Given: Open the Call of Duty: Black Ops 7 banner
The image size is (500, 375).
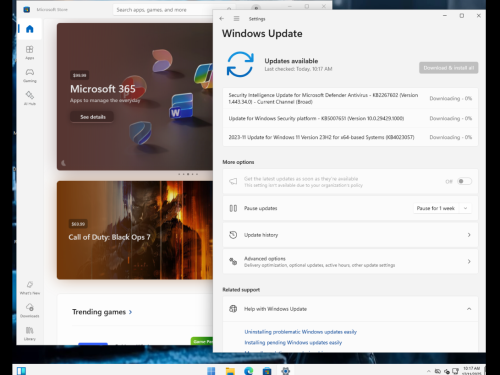Looking at the screenshot, I should coord(135,230).
